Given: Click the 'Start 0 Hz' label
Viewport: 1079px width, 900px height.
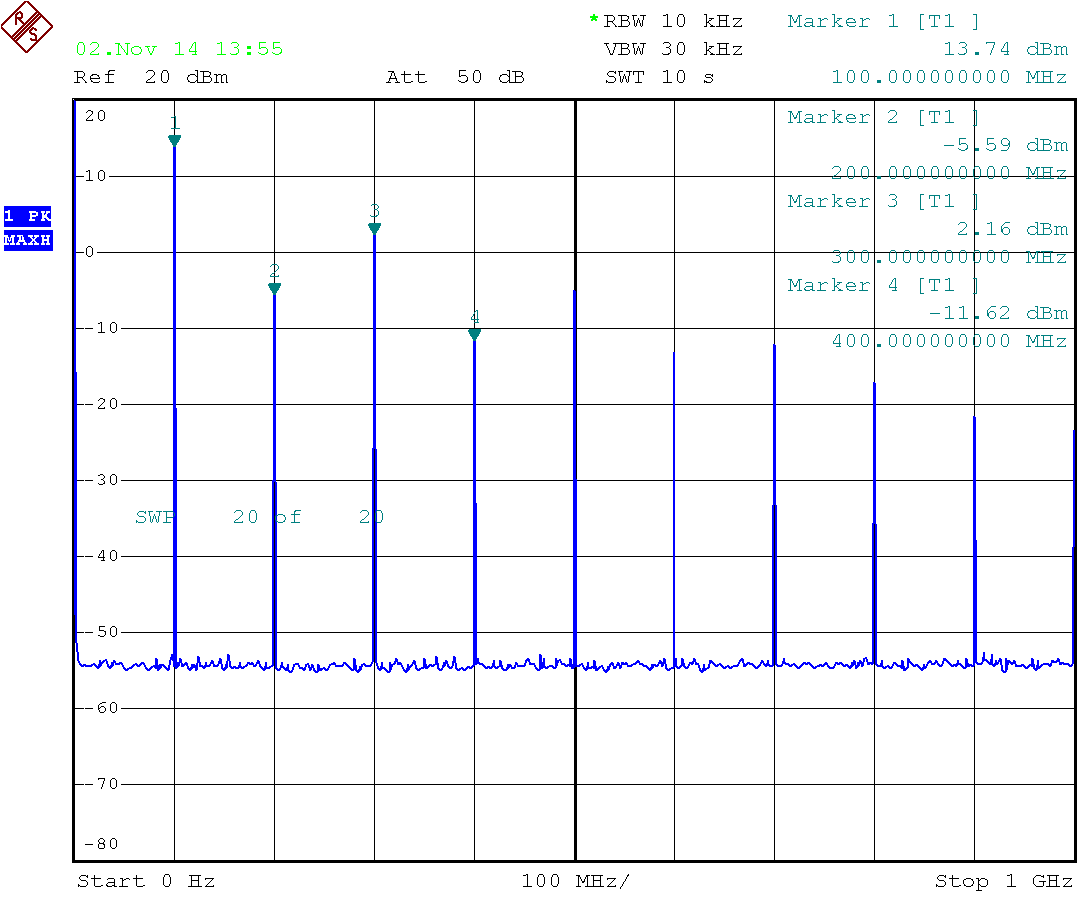Looking at the screenshot, I should tap(146, 881).
